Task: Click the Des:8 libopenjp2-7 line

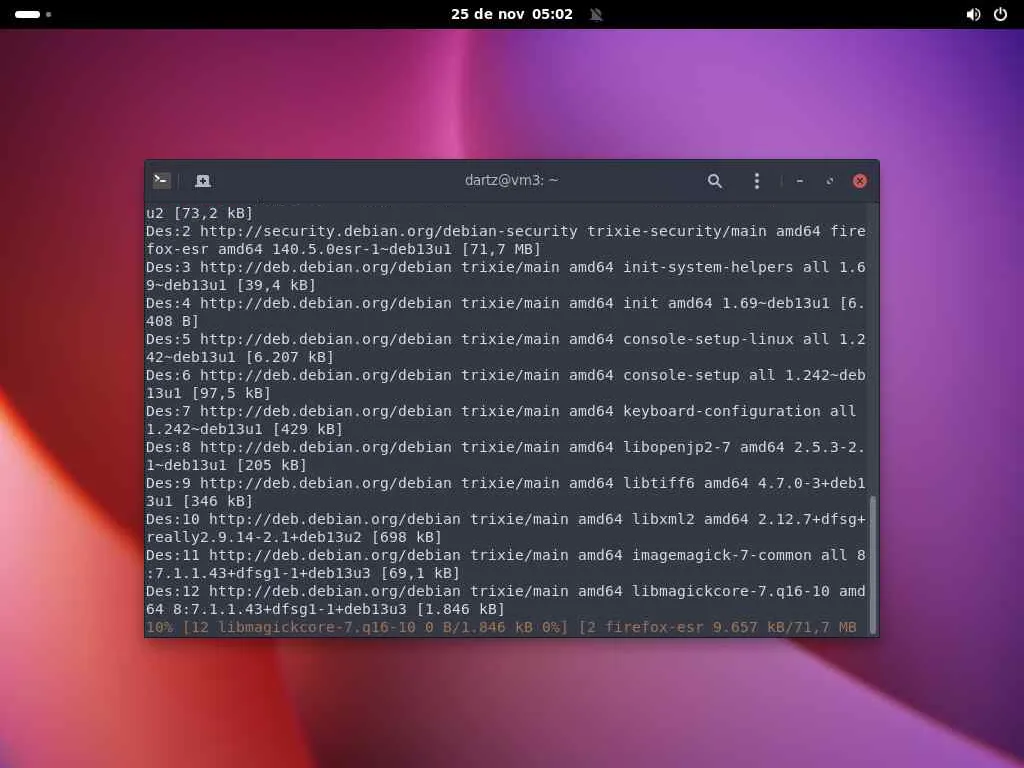Action: [505, 447]
